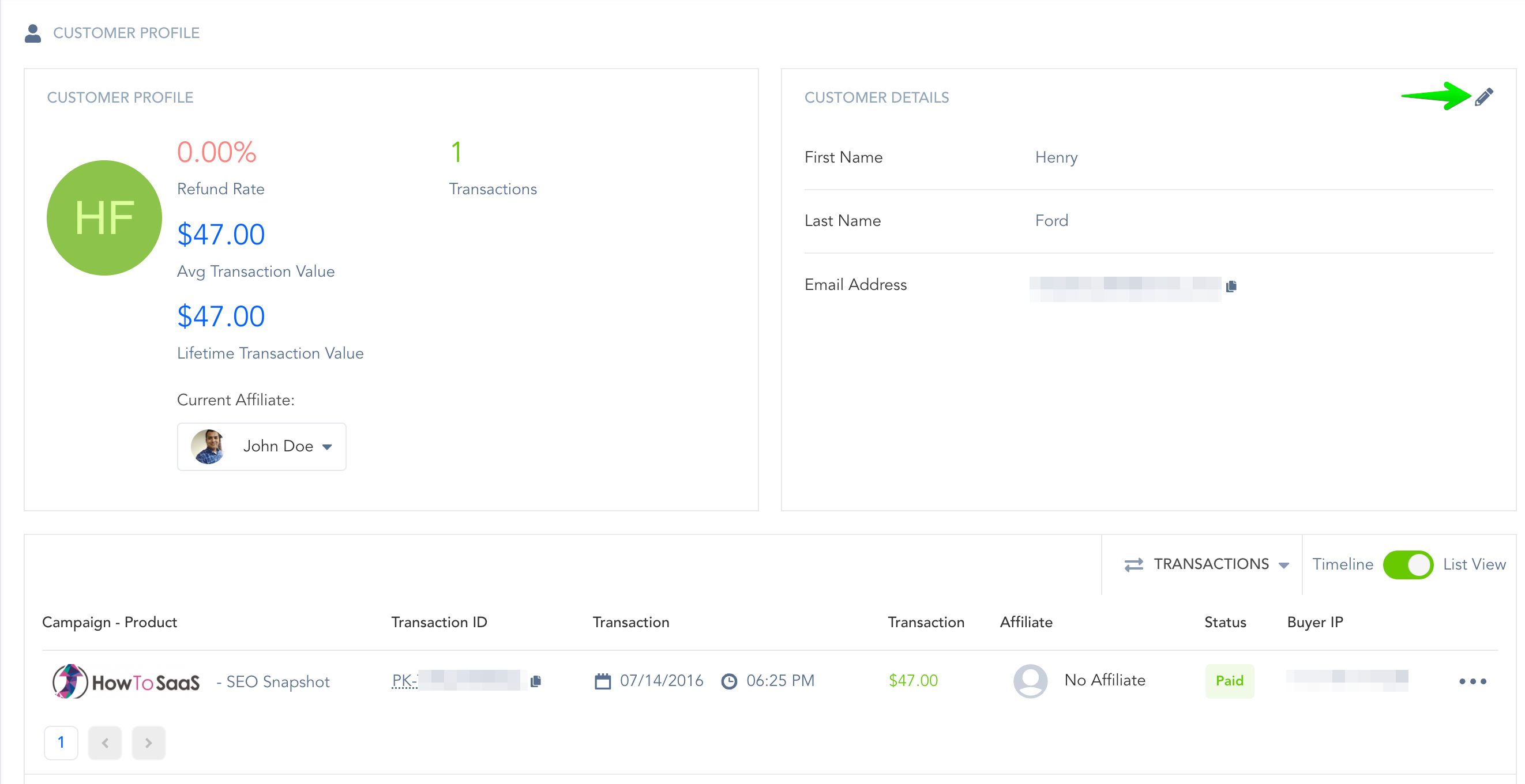1525x784 pixels.
Task: Click the pencil edit customer details icon
Action: point(1483,96)
